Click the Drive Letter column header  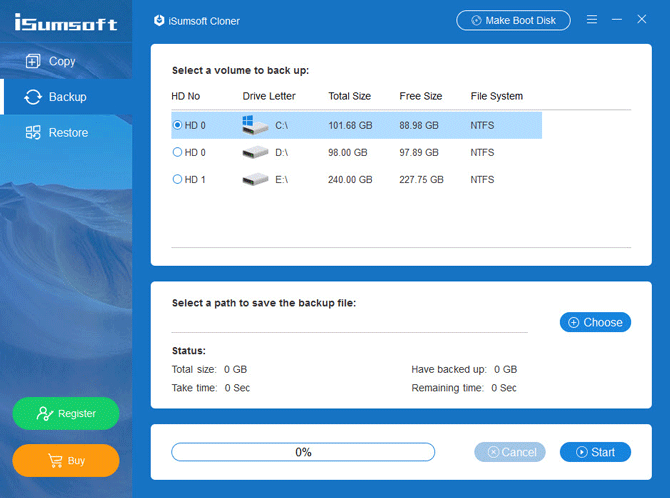coord(269,96)
